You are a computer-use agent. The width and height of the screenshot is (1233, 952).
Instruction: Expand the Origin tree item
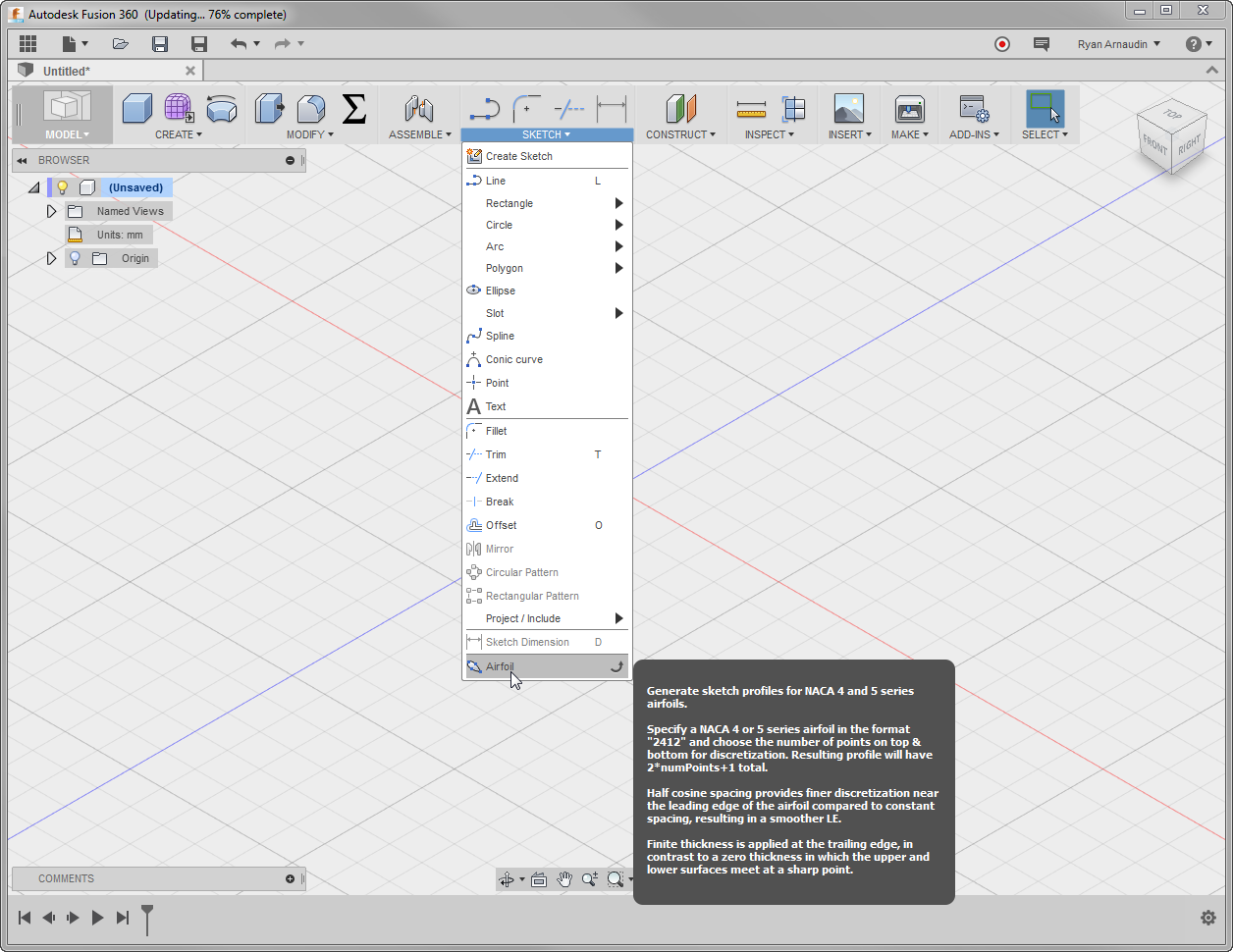51,258
